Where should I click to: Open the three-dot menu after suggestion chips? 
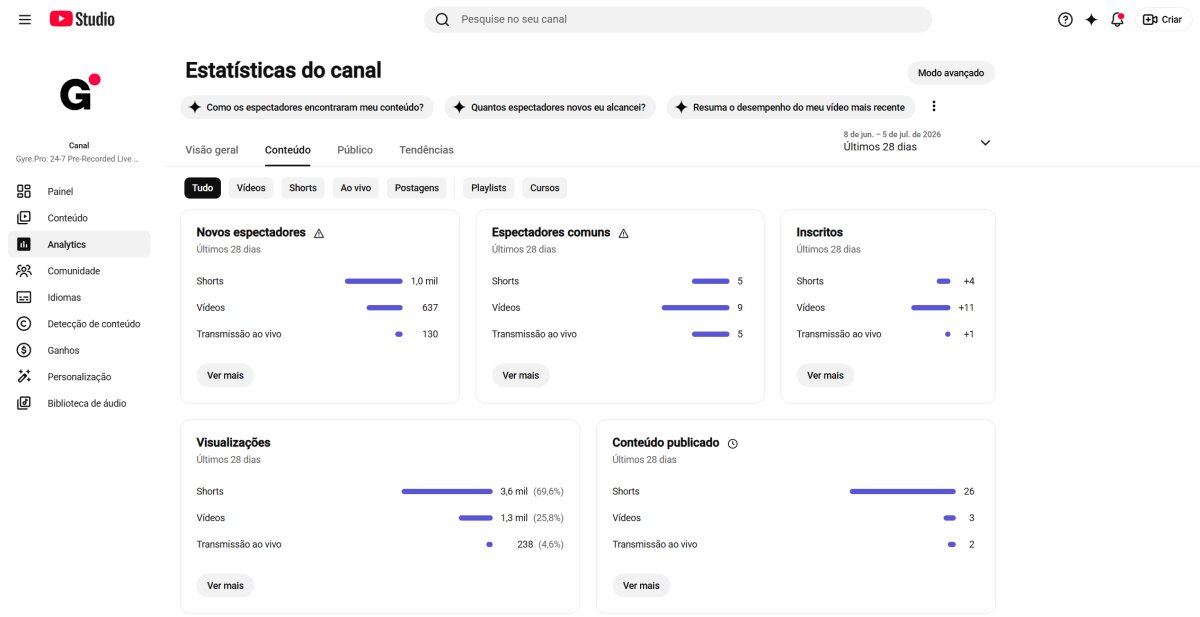(934, 106)
